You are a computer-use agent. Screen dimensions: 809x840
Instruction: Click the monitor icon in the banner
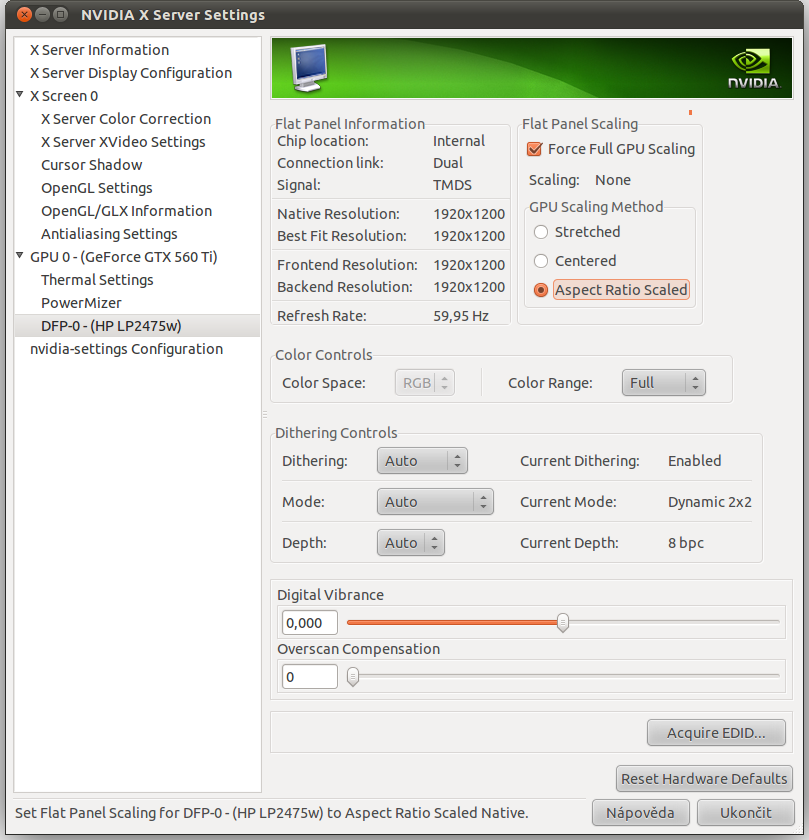[x=309, y=68]
